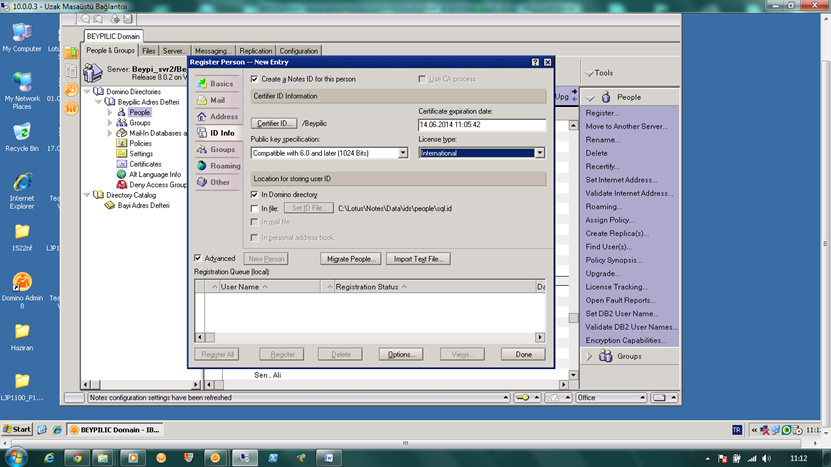Switch to People & Groups tab
Viewport: 831px width, 467px height.
pos(110,50)
